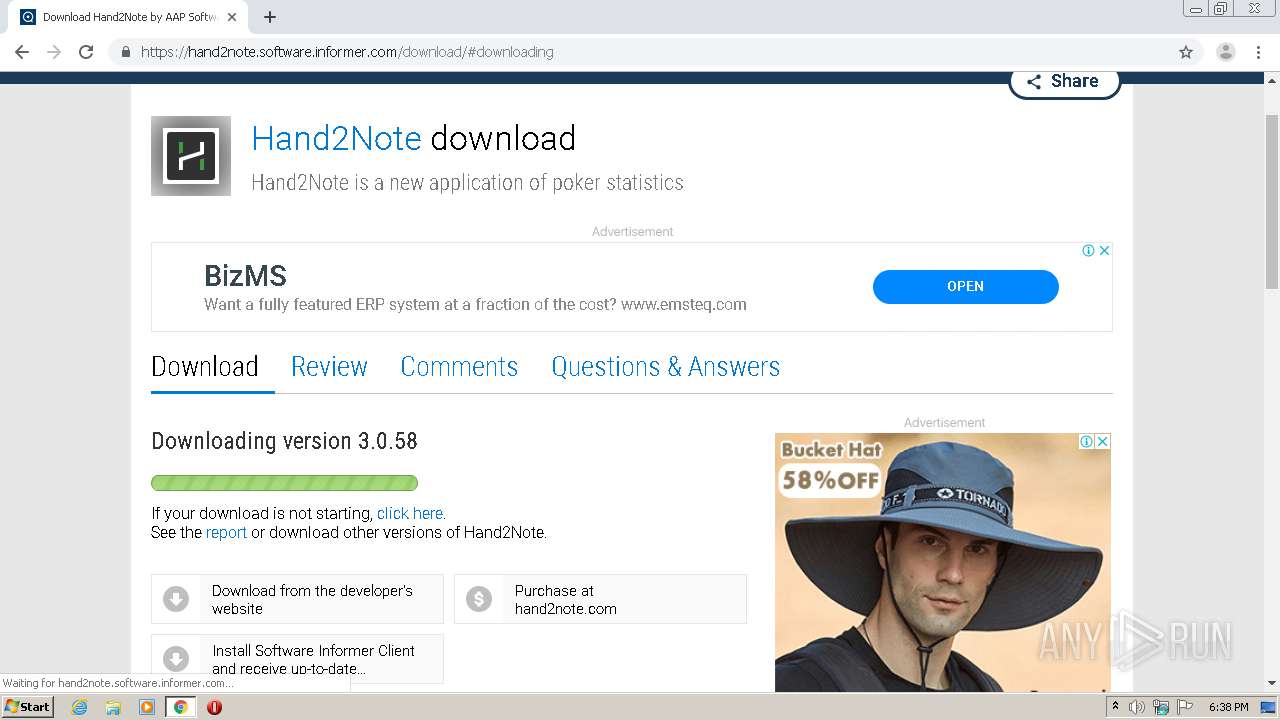Bookmark this page with the star icon

[1186, 52]
